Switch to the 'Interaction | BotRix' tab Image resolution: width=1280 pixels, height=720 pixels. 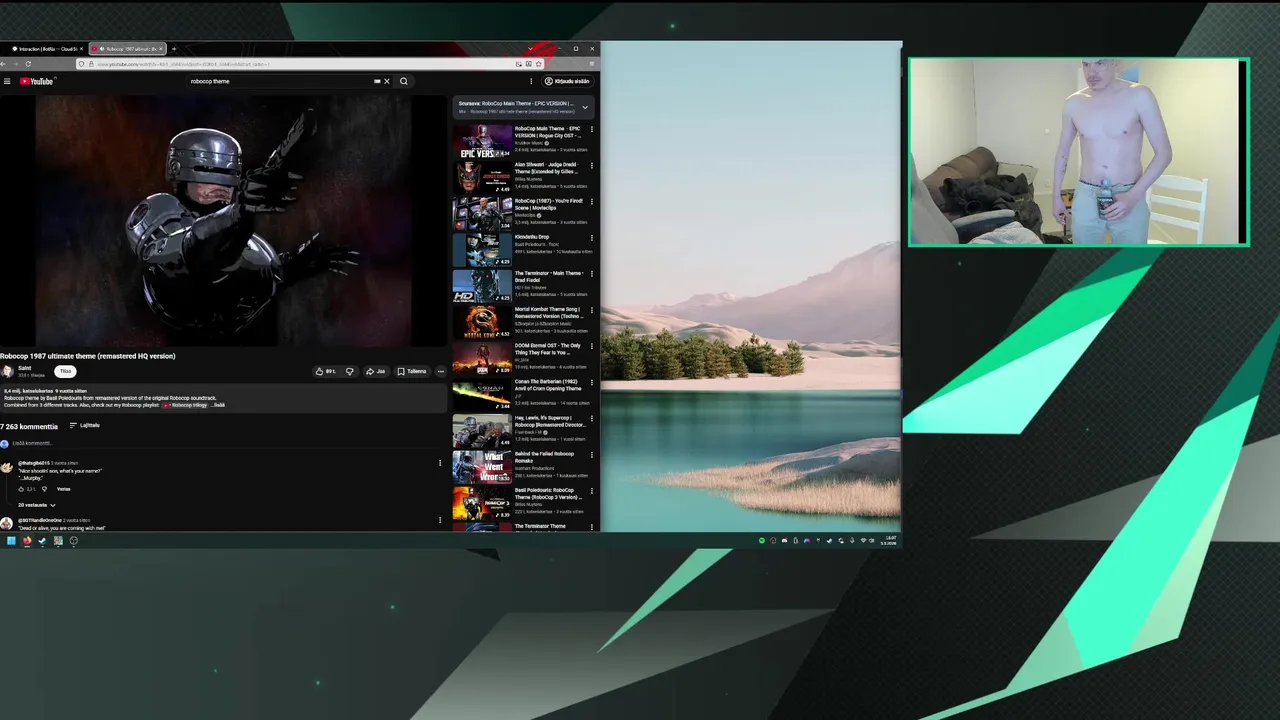click(x=46, y=49)
